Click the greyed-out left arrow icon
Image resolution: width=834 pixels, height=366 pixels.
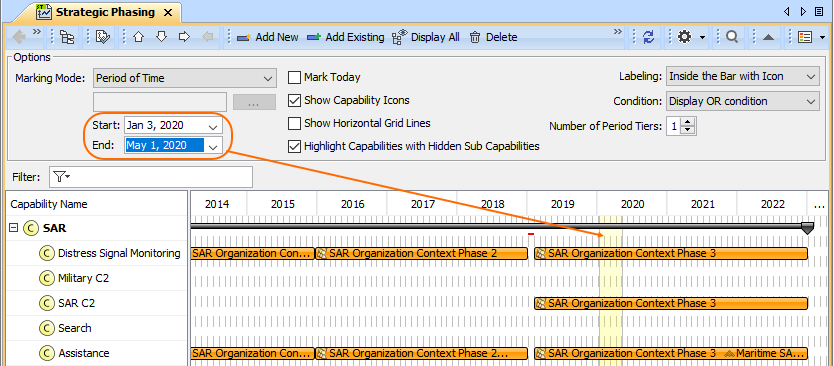tap(208, 37)
